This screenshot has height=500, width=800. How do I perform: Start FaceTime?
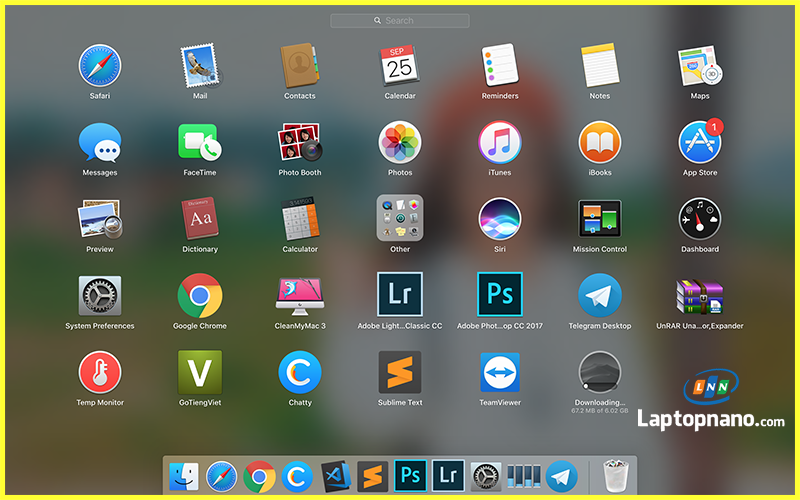(x=199, y=142)
